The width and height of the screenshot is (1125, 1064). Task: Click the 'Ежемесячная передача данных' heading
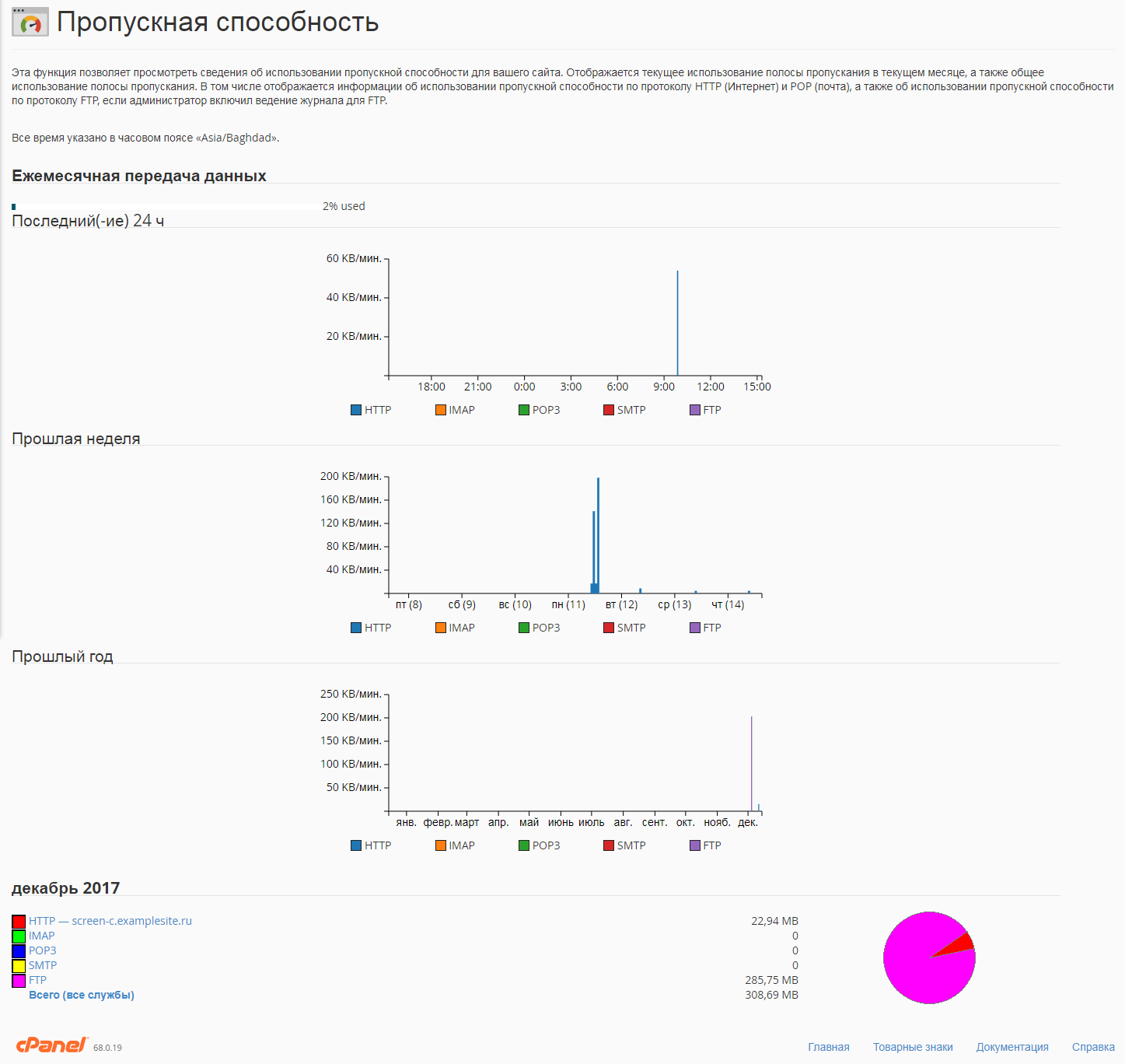click(139, 176)
